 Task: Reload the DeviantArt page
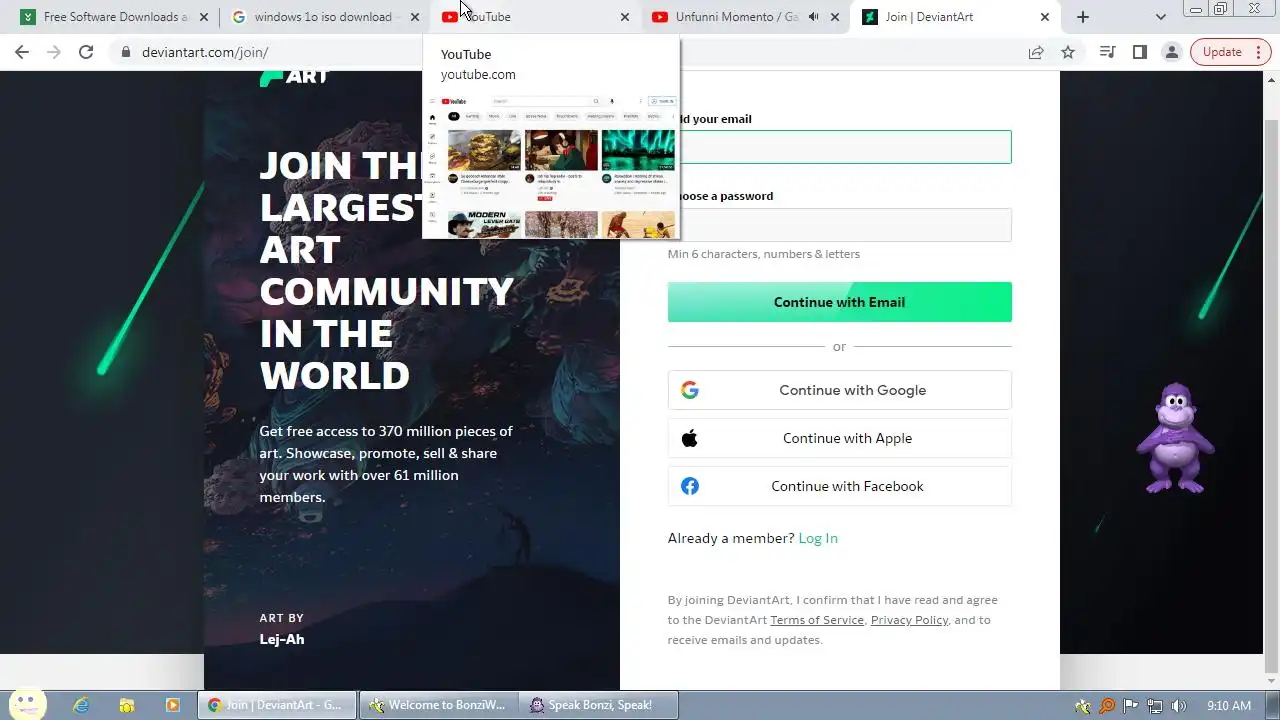(x=86, y=52)
